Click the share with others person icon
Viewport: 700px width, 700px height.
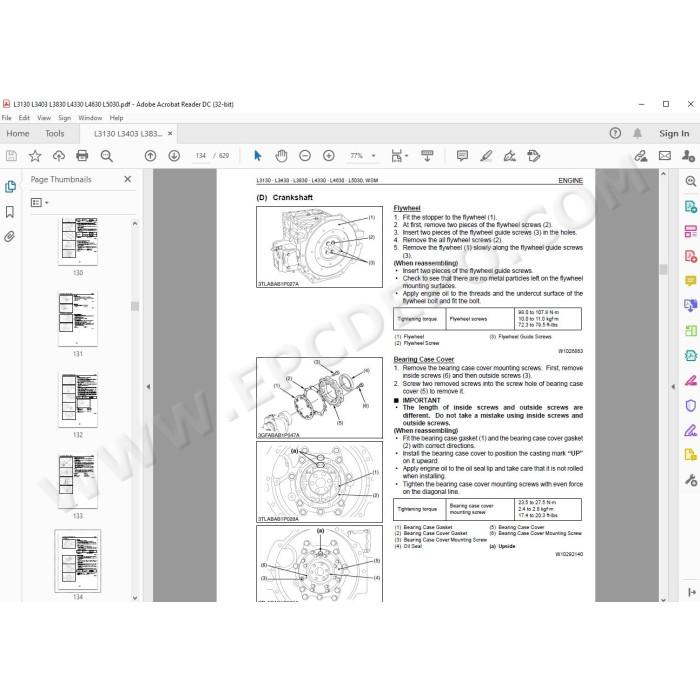point(688,156)
